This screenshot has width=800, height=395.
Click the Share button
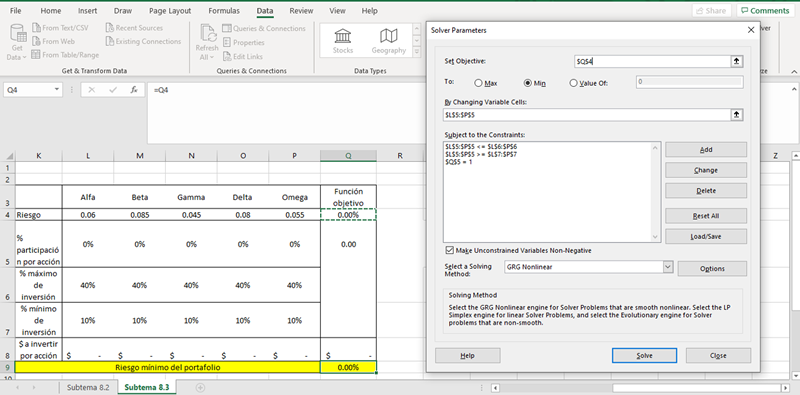(712, 11)
